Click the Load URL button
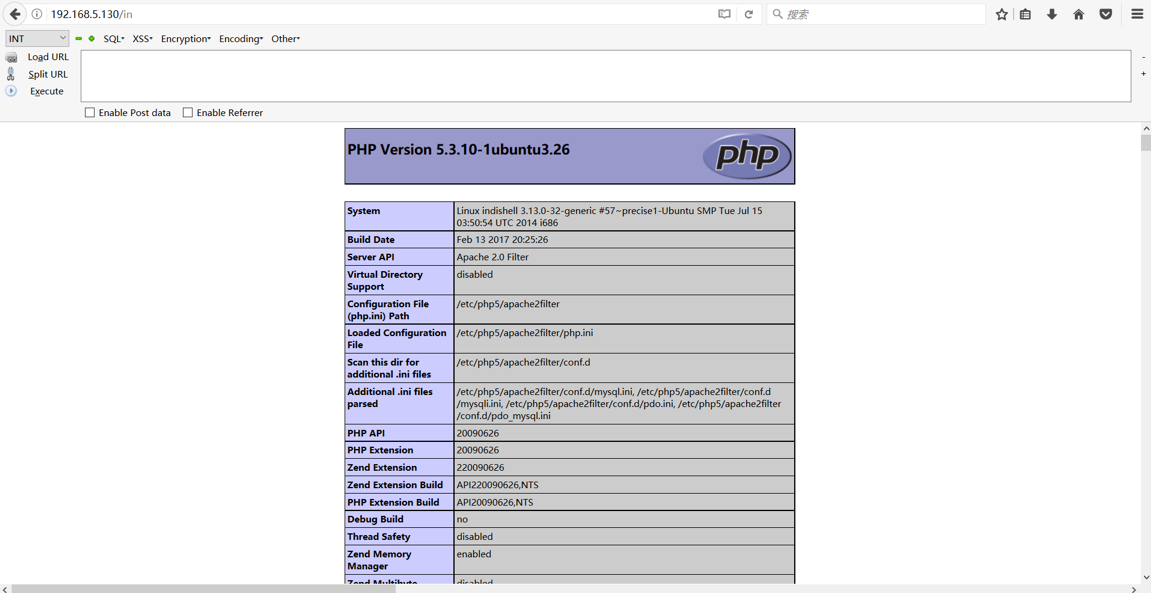Image resolution: width=1151 pixels, height=593 pixels. [x=48, y=57]
